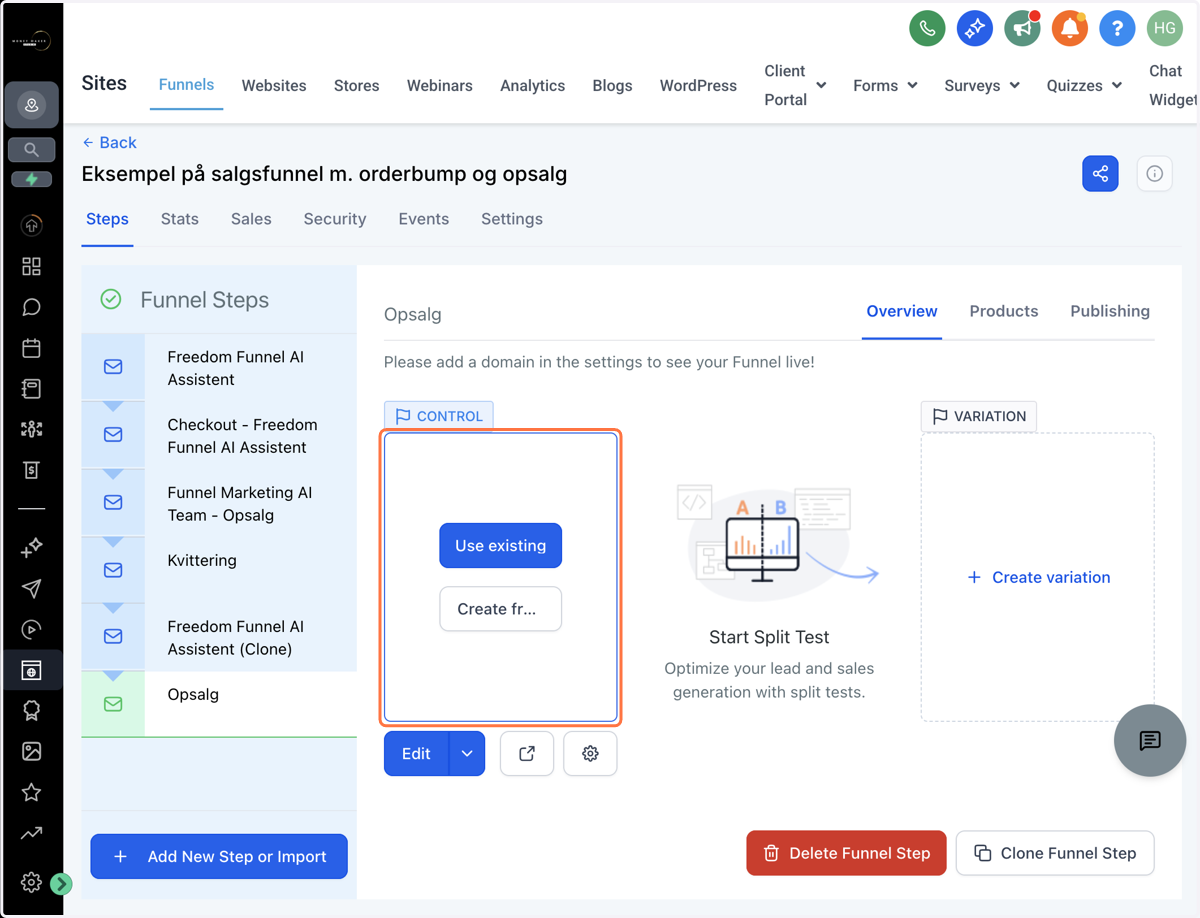Expand the Forms dropdown menu
1200x918 pixels.
click(885, 85)
